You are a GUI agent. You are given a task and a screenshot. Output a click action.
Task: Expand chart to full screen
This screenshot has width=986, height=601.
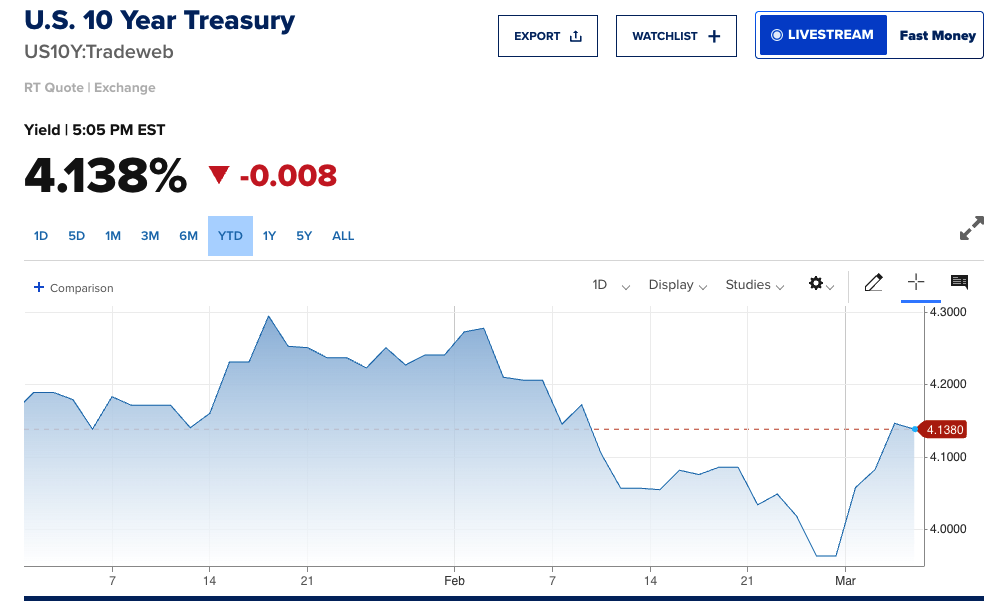(971, 228)
